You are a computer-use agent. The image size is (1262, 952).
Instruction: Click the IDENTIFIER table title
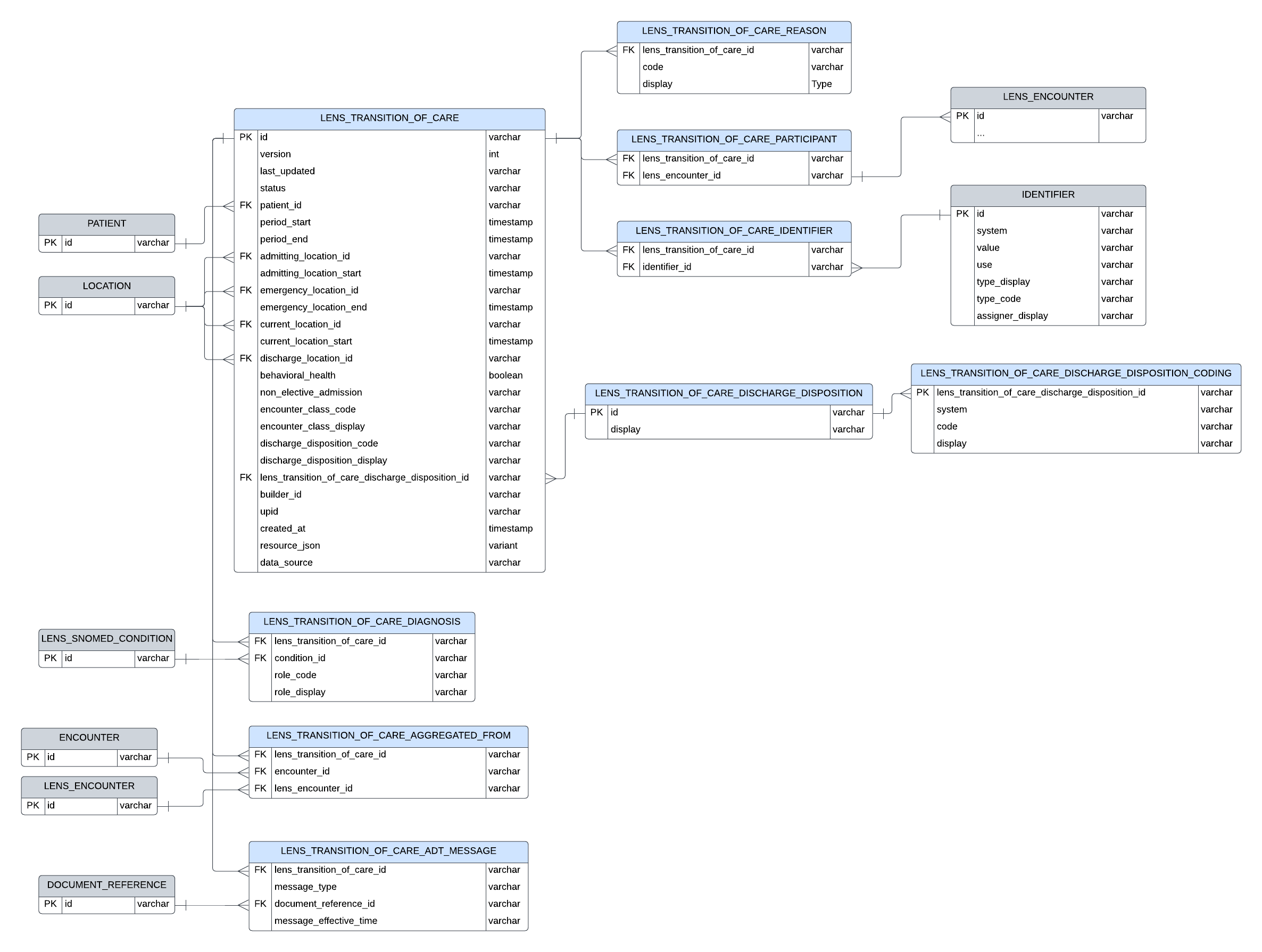1048,195
